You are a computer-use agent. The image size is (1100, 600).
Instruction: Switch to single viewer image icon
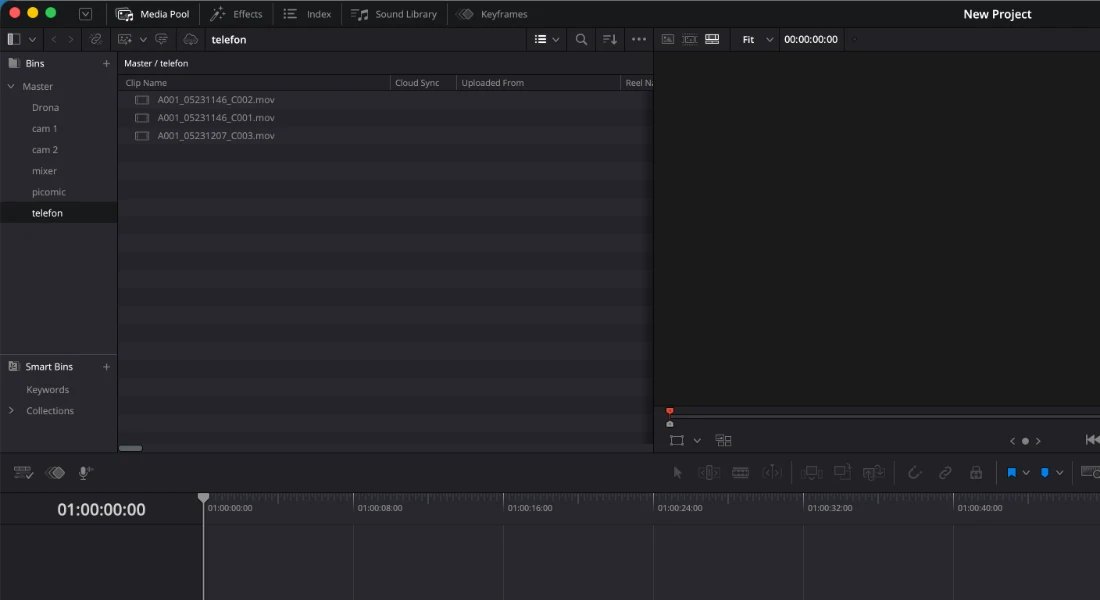tap(668, 39)
